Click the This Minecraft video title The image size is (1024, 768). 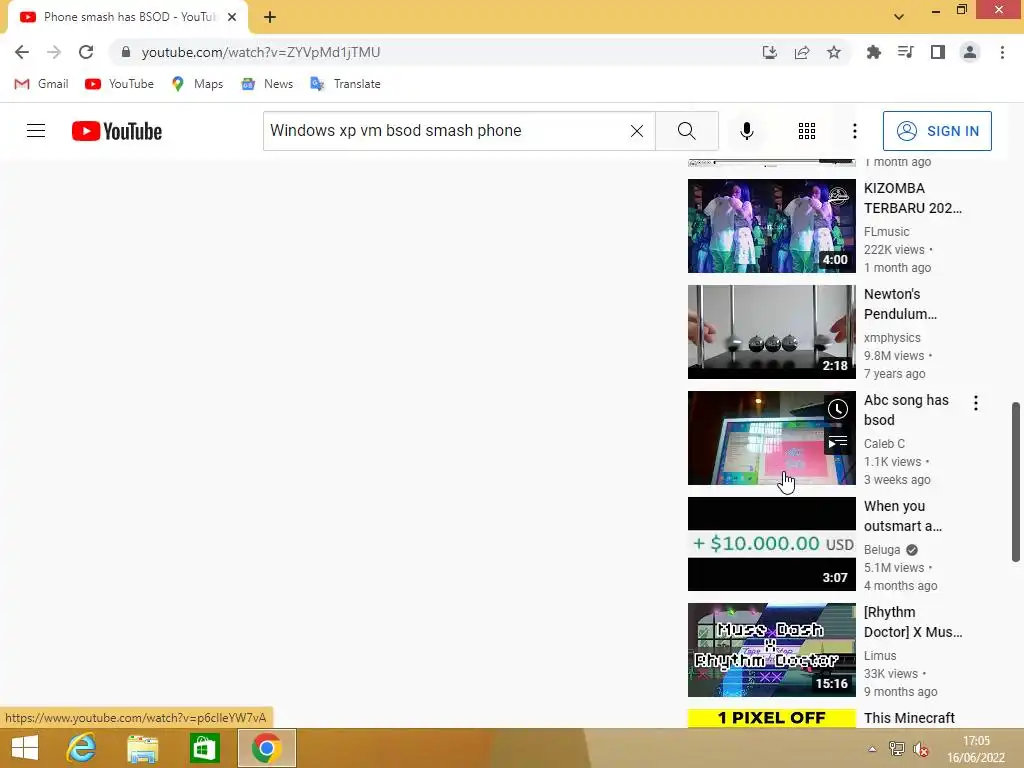pyautogui.click(x=909, y=718)
